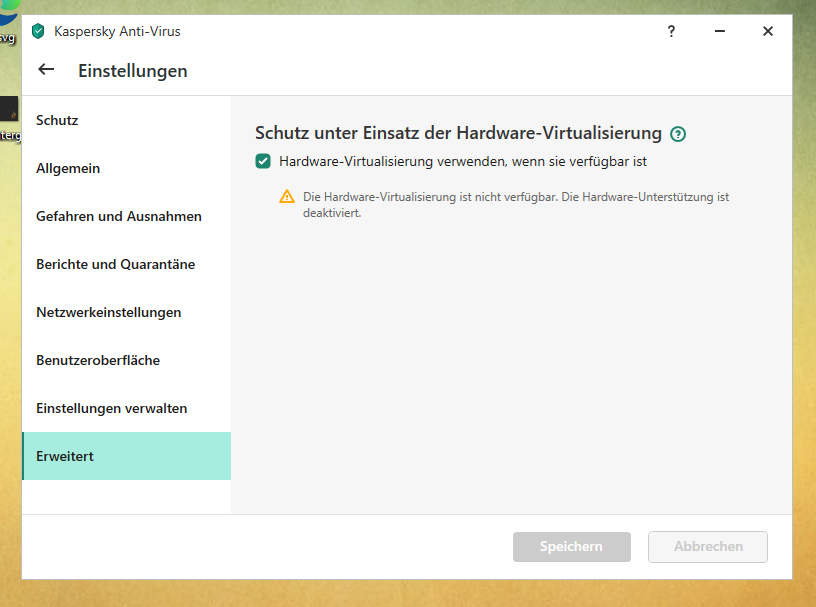Screen dimensions: 816x607
Task: Select the dark desktop icon behind the window
Action: 9,108
